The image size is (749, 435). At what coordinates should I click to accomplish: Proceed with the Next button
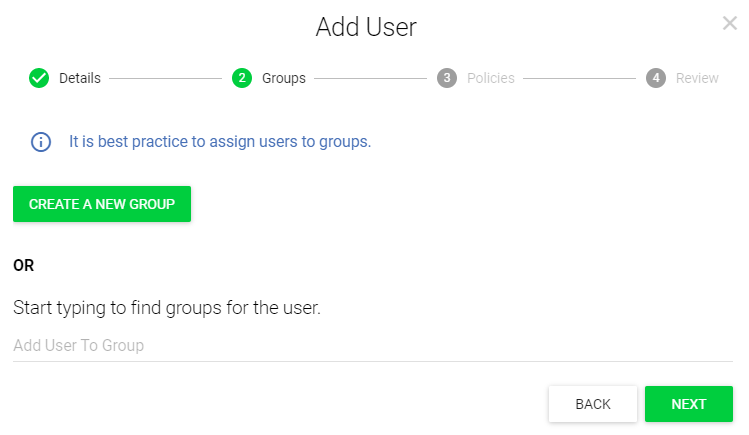(x=689, y=404)
